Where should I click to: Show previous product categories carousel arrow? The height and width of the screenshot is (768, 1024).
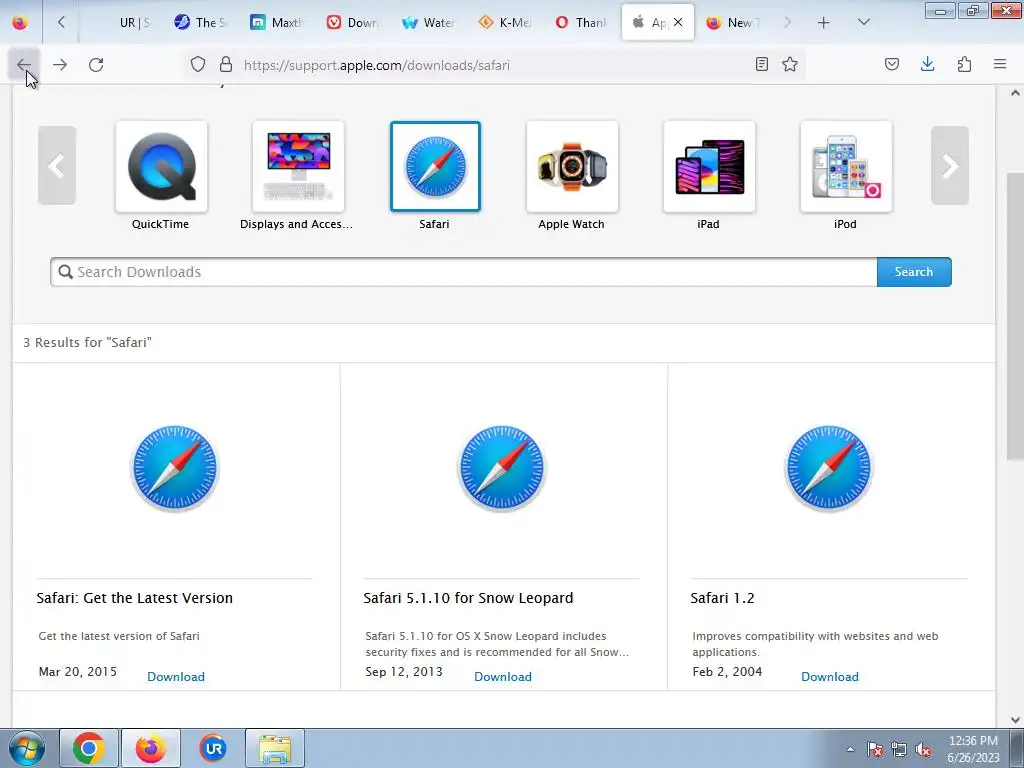pyautogui.click(x=57, y=165)
